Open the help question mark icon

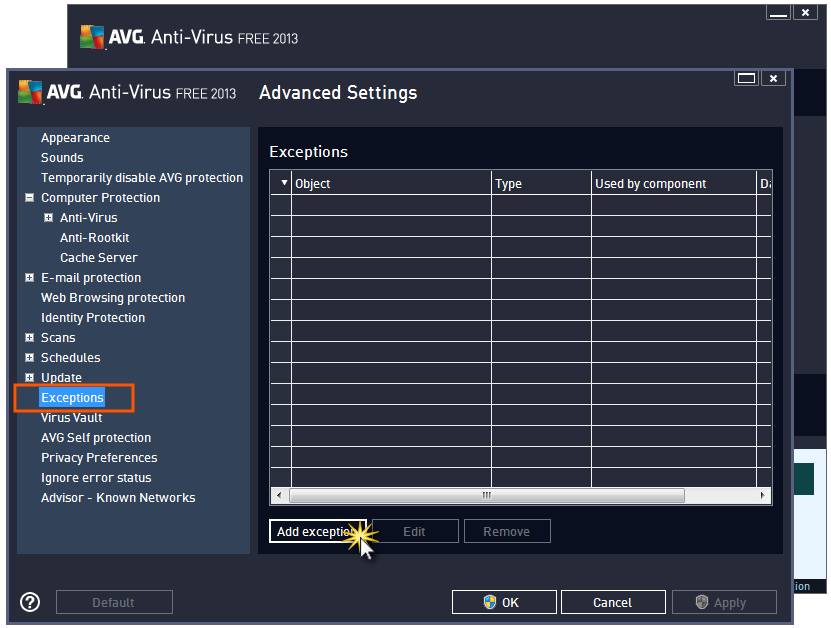(30, 602)
